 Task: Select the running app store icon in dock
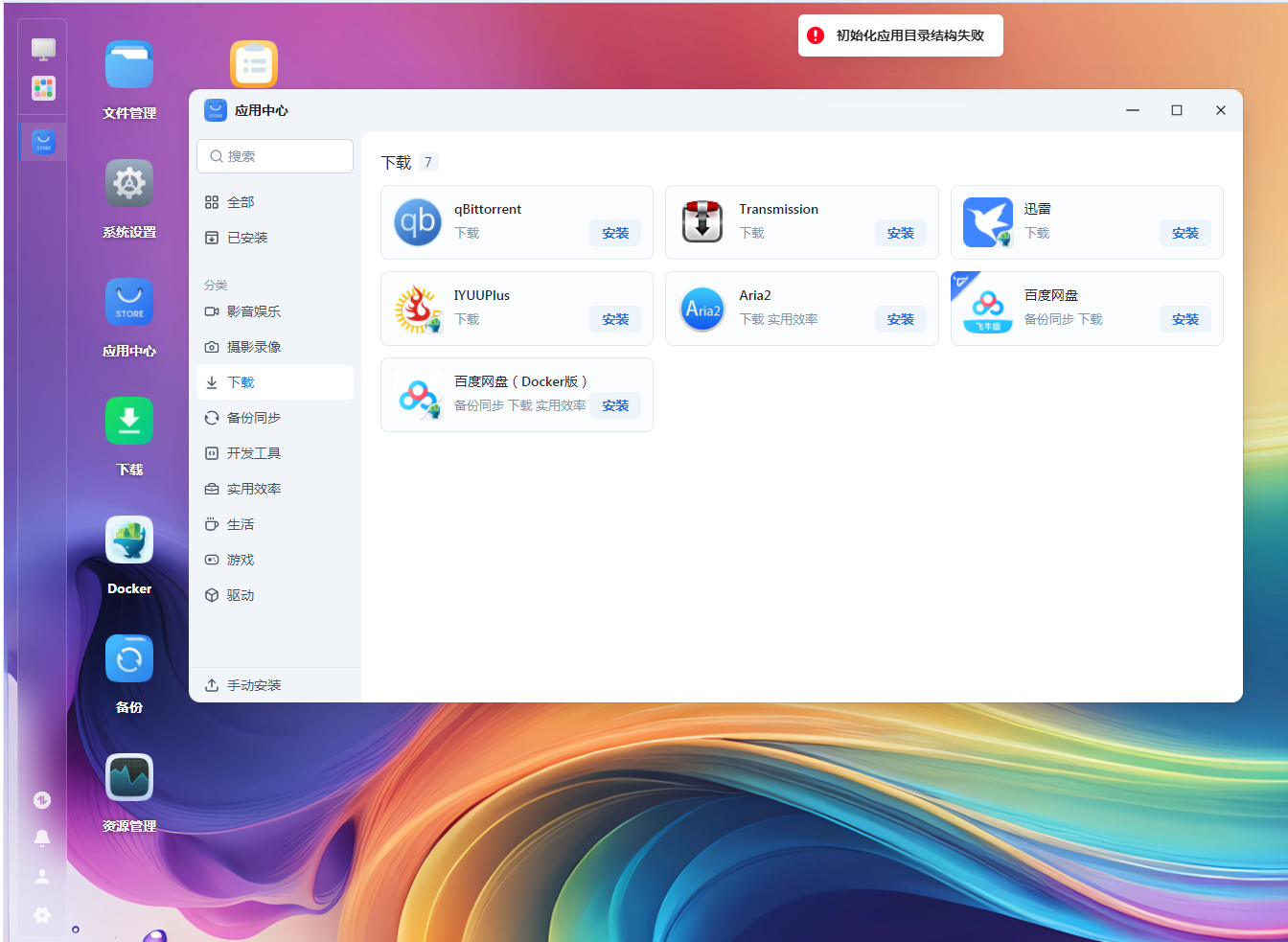click(43, 142)
